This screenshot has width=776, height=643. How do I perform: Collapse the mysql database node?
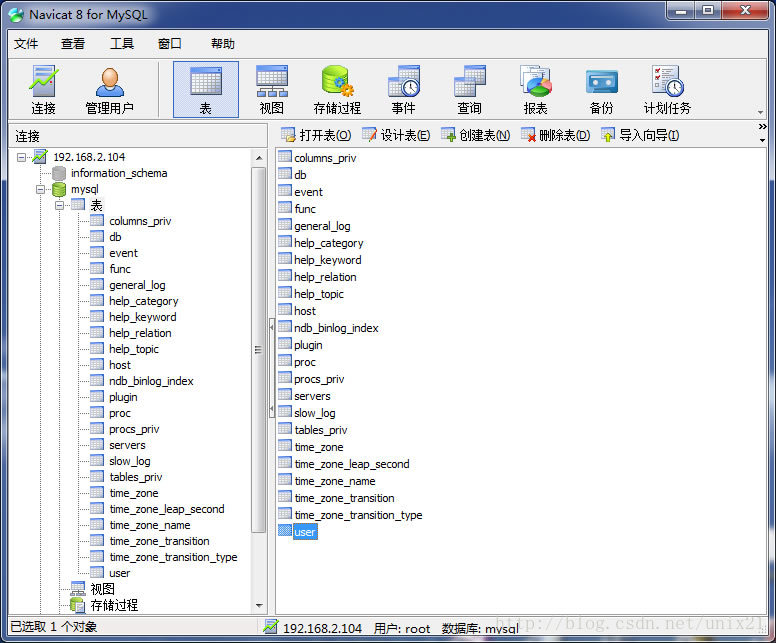(x=41, y=190)
